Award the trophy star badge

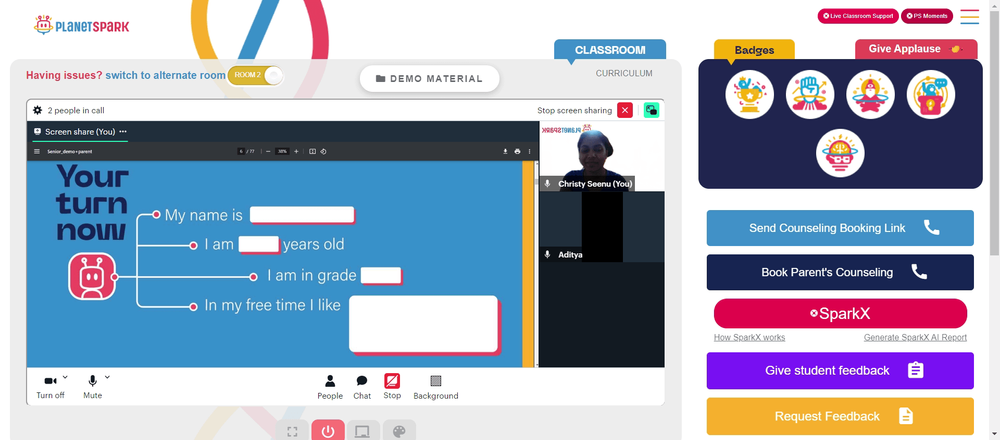click(x=749, y=94)
